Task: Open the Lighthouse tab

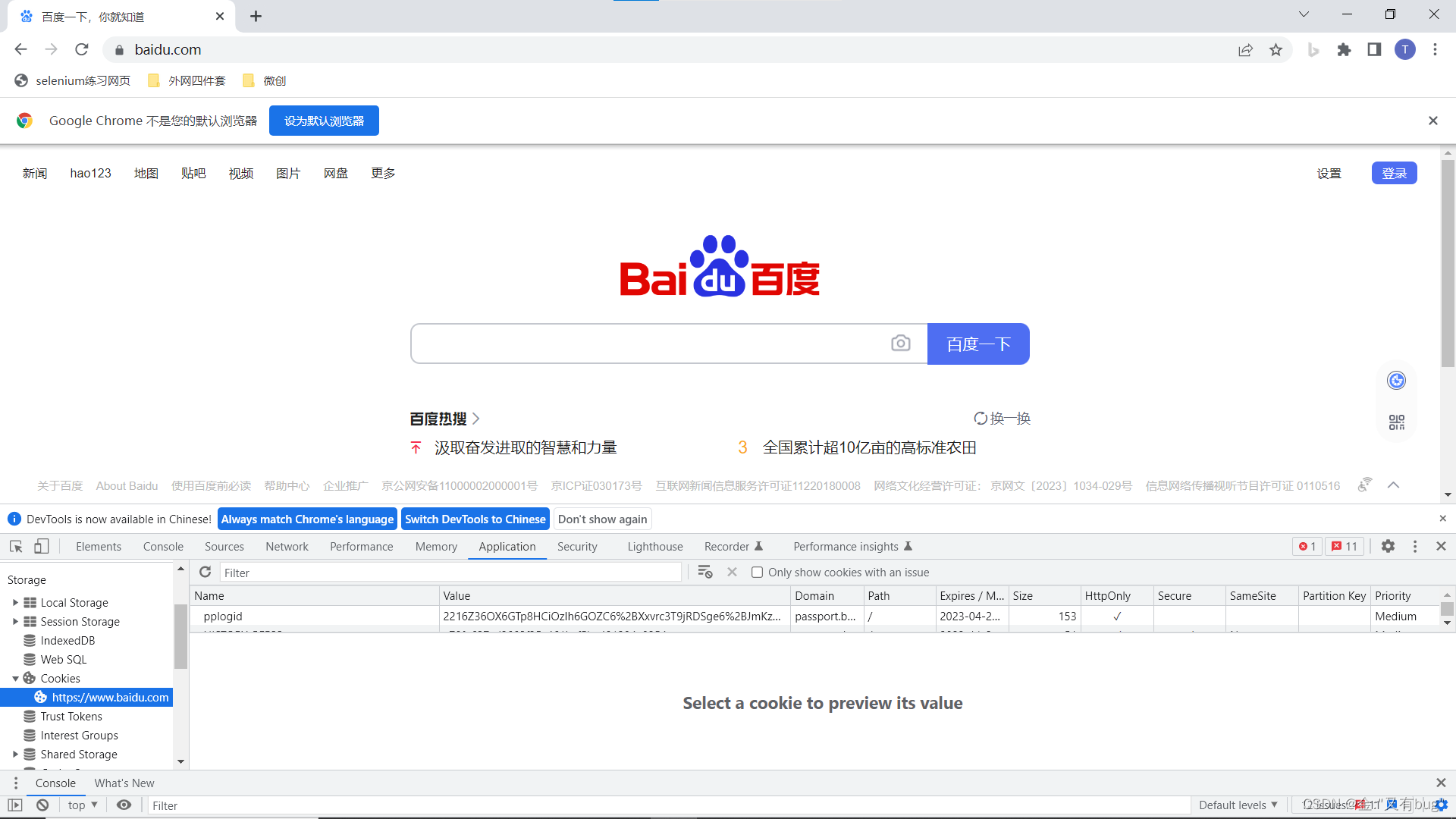Action: 654,547
